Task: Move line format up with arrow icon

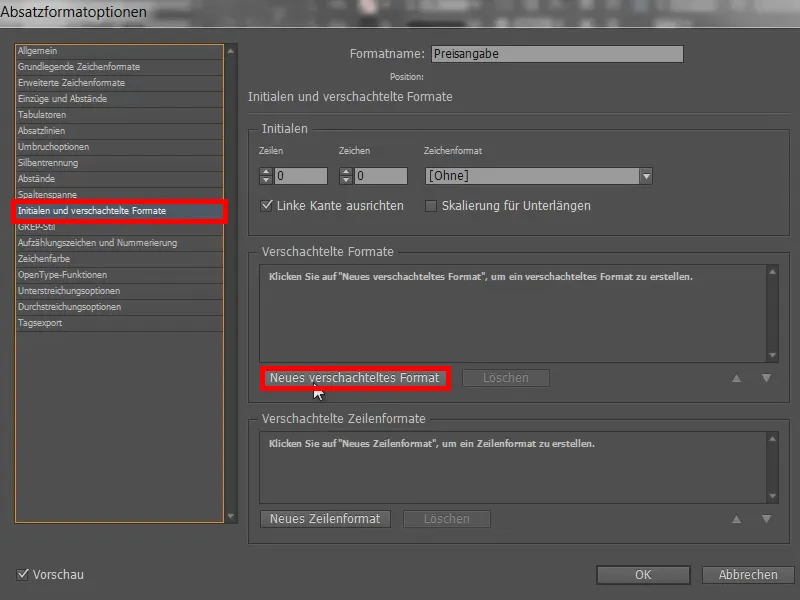Action: 737,519
